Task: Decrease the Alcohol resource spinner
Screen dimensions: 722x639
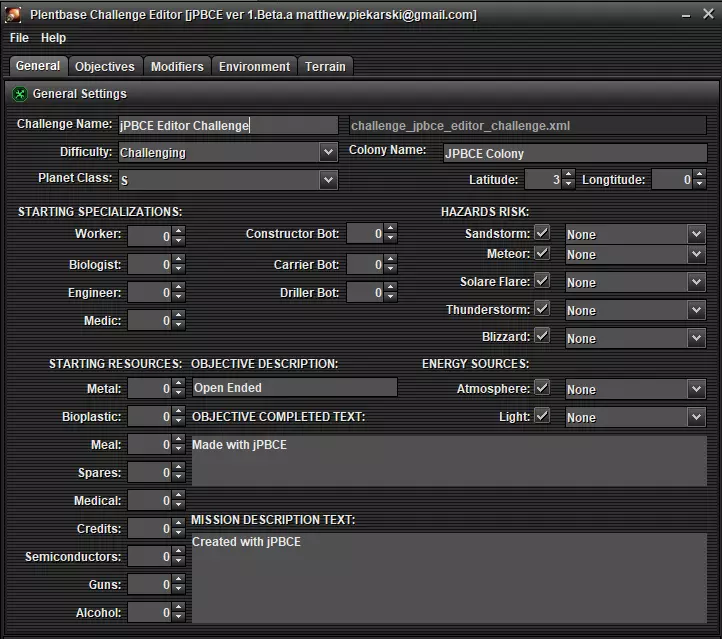Action: point(178,617)
